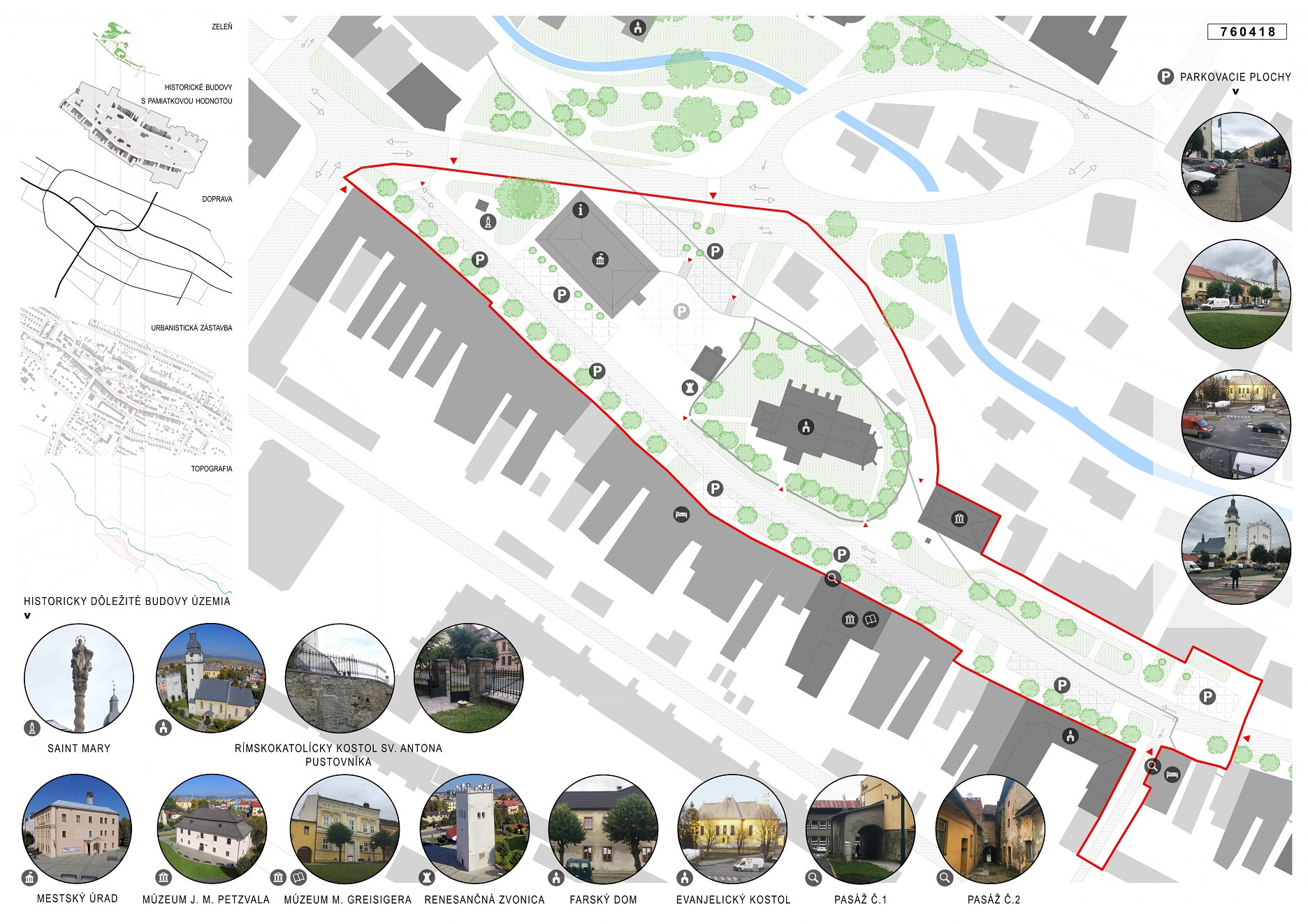Click the open book icon beside Múzeum M. Greisigera
Screen dimensions: 1308x924
[298, 877]
